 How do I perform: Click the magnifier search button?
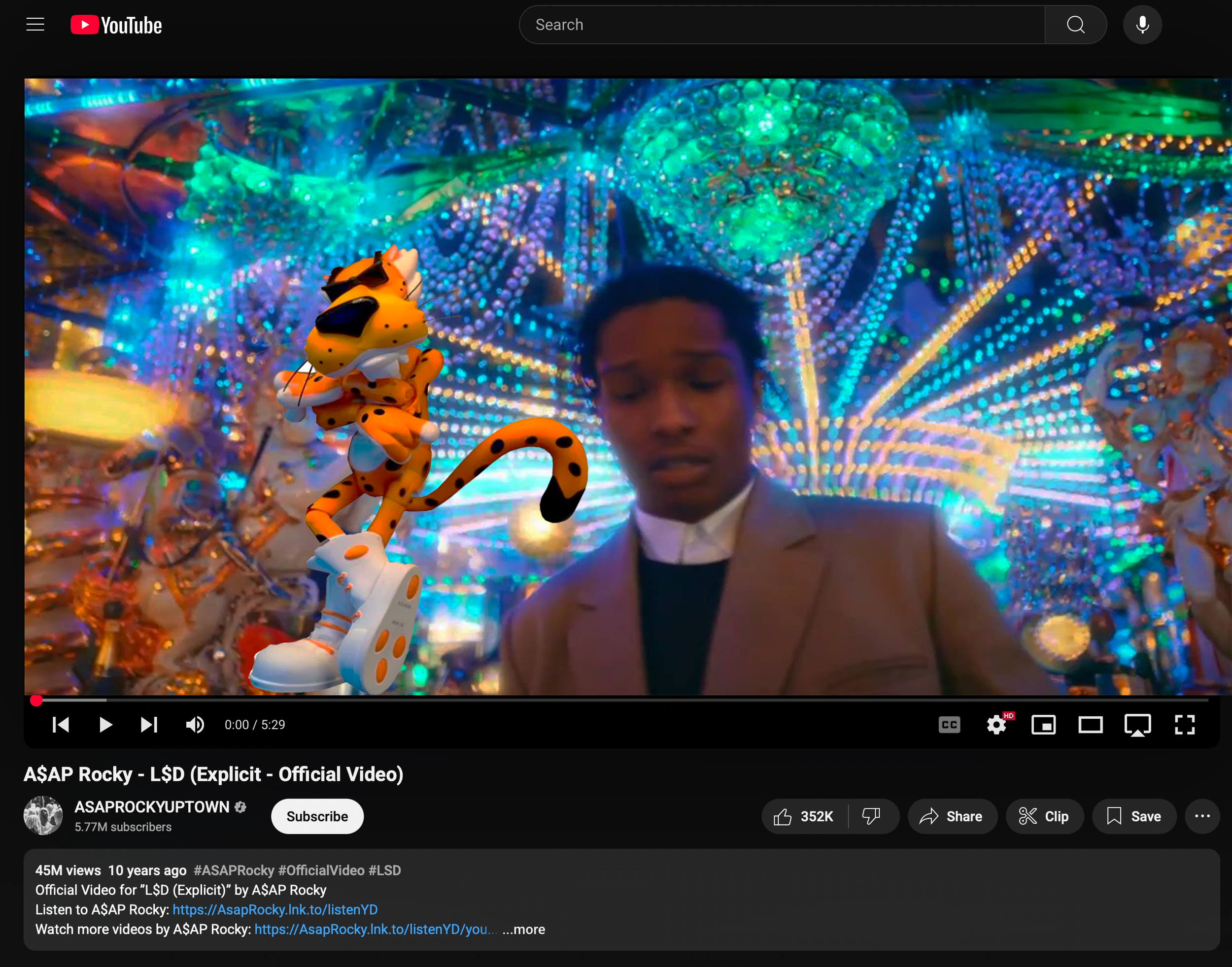[1075, 25]
